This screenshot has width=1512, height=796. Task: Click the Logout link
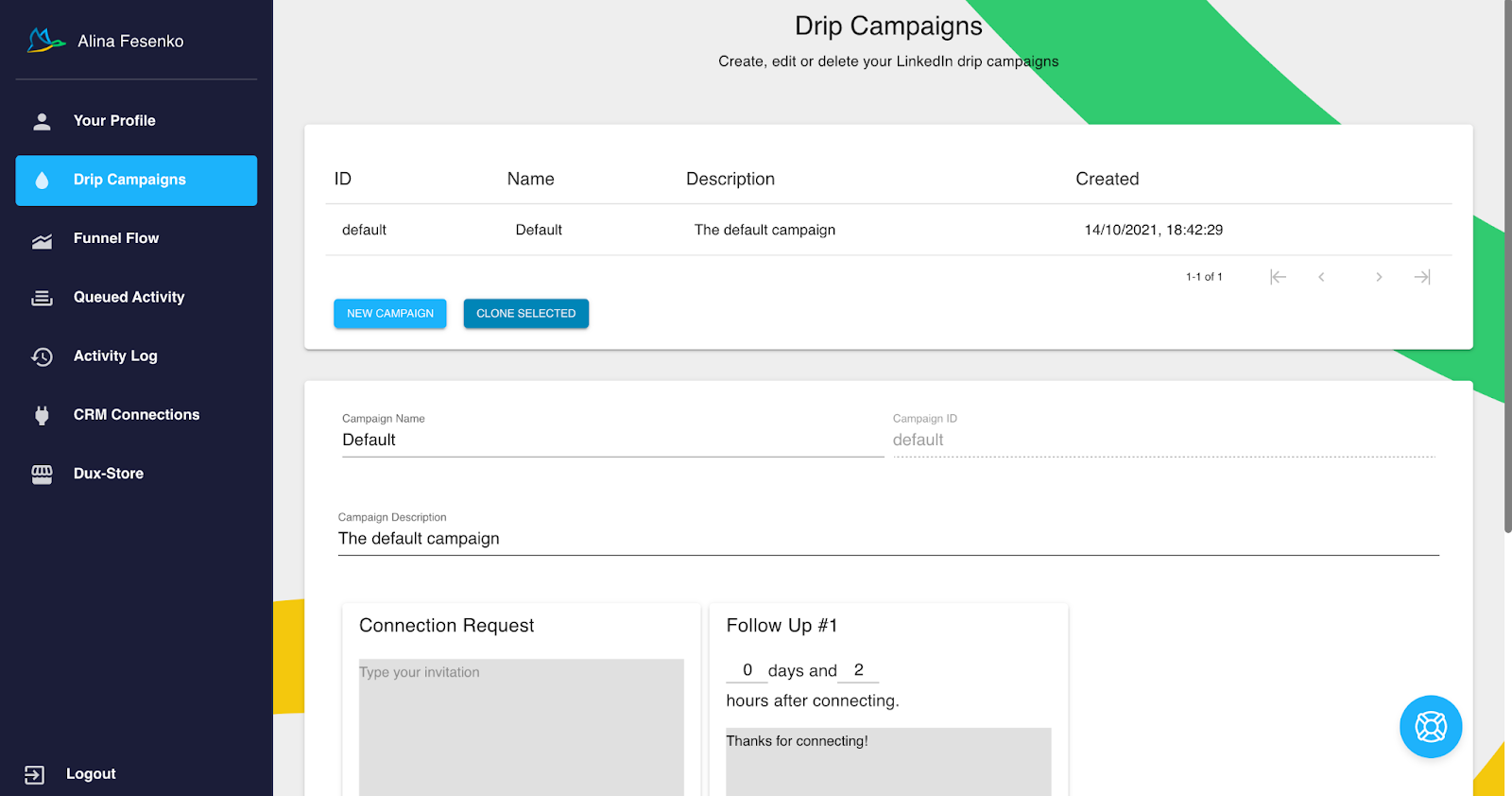tap(91, 774)
